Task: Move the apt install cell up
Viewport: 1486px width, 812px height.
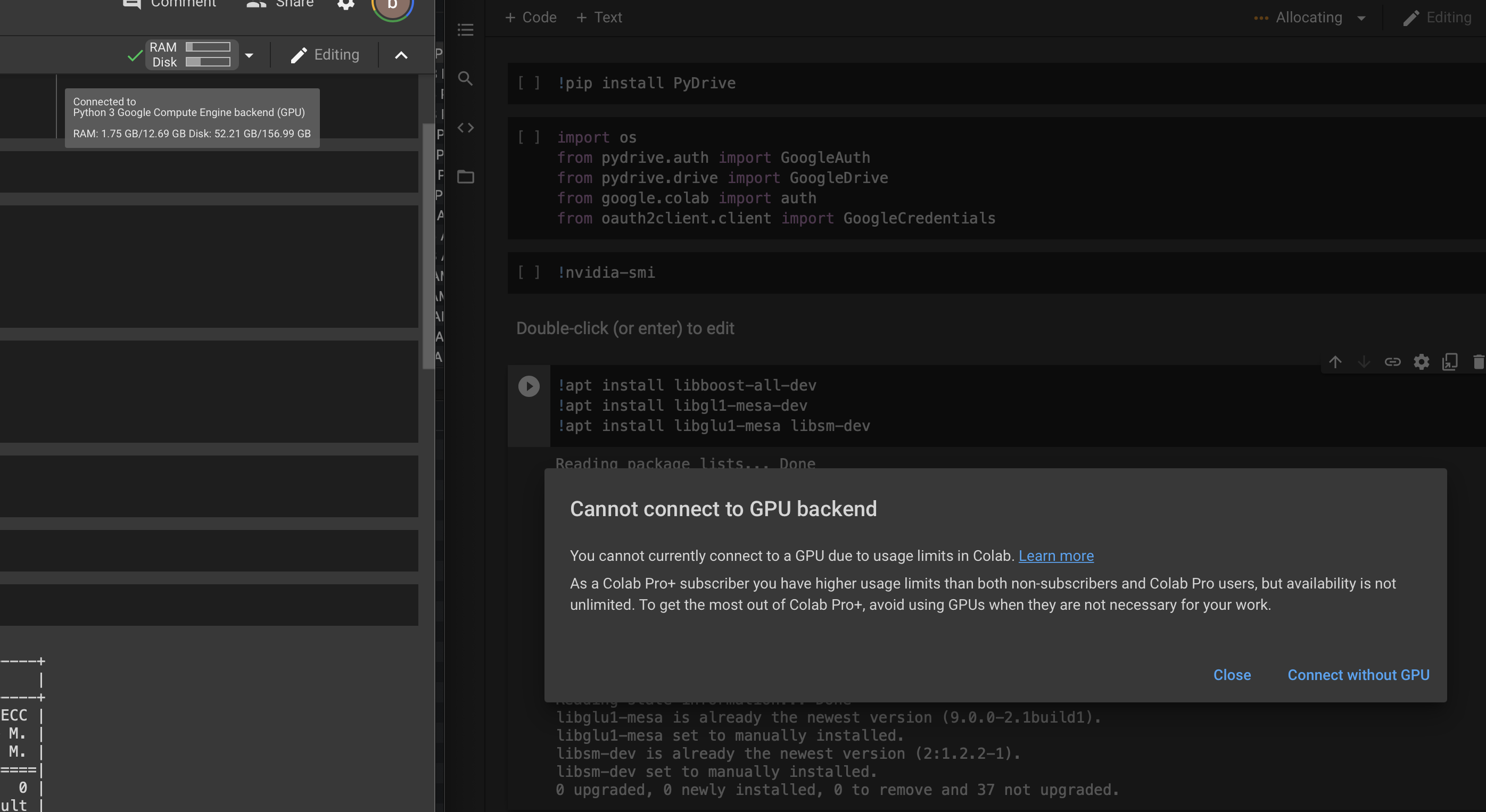Action: [x=1335, y=362]
